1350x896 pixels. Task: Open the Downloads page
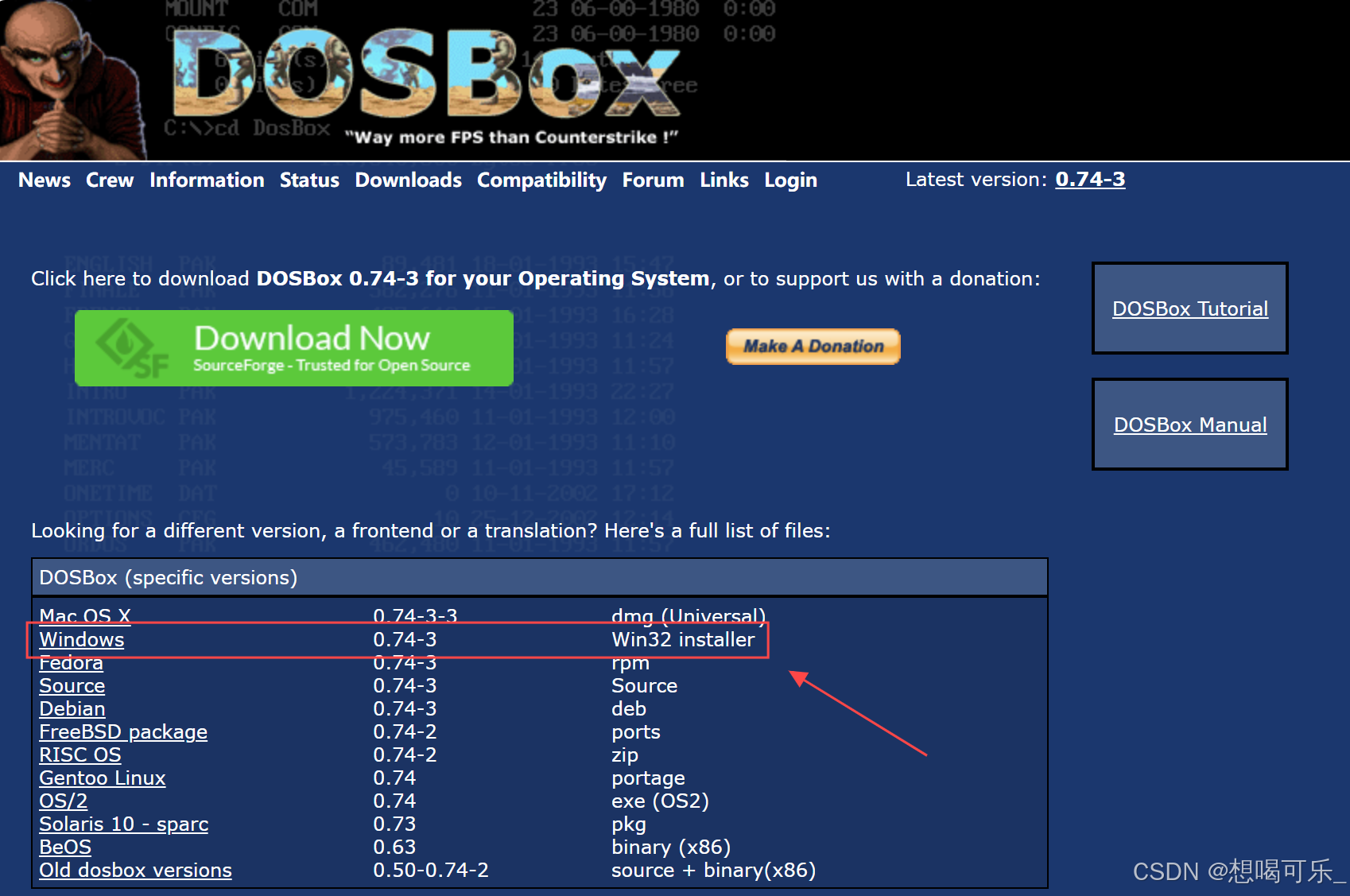(409, 180)
